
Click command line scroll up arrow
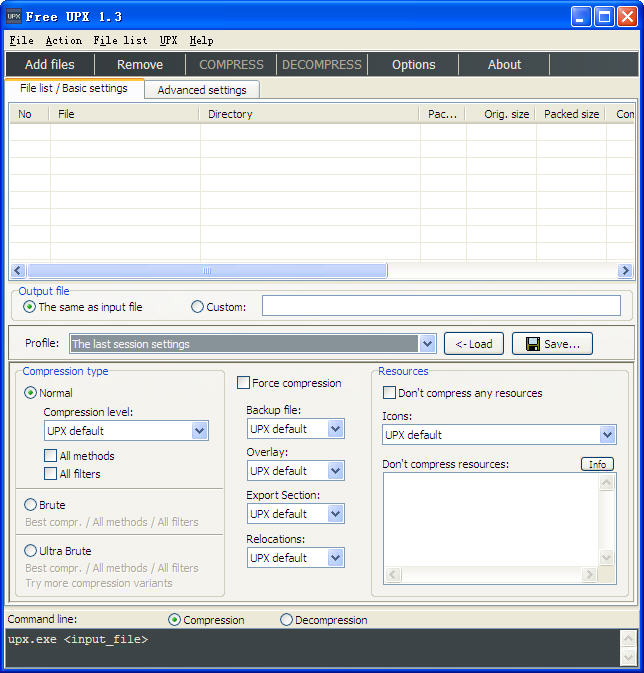point(628,639)
